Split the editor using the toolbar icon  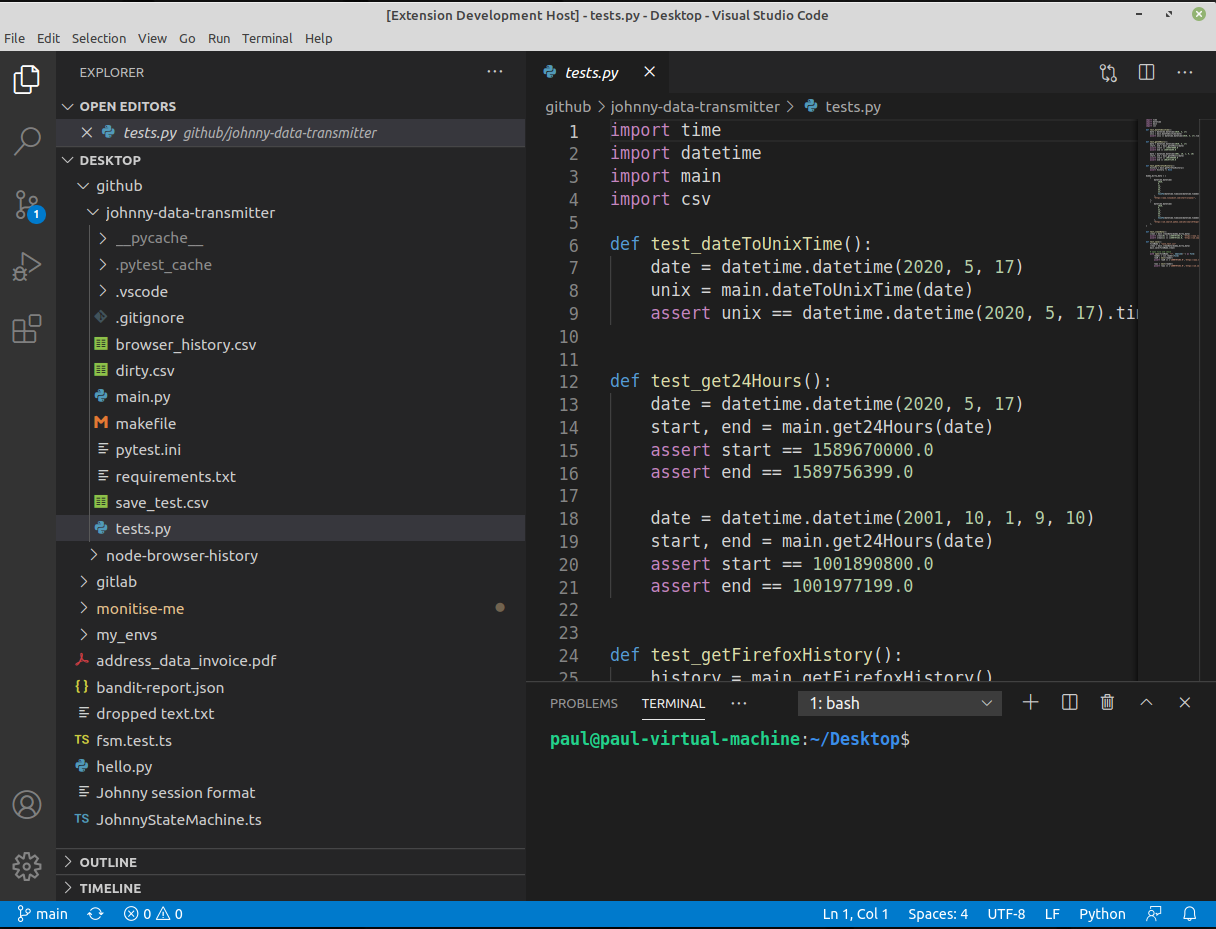1145,73
